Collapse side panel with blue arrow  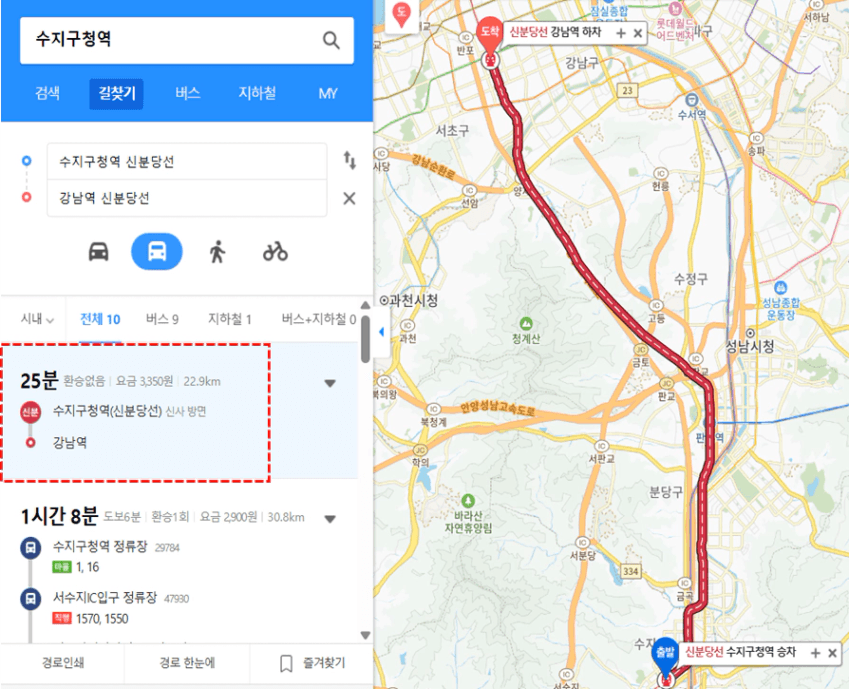coord(381,332)
